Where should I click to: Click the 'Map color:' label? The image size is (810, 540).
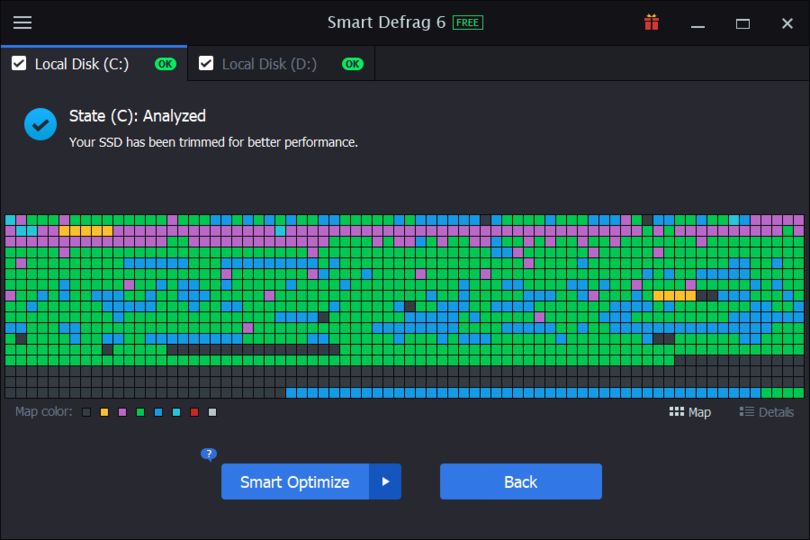coord(43,411)
